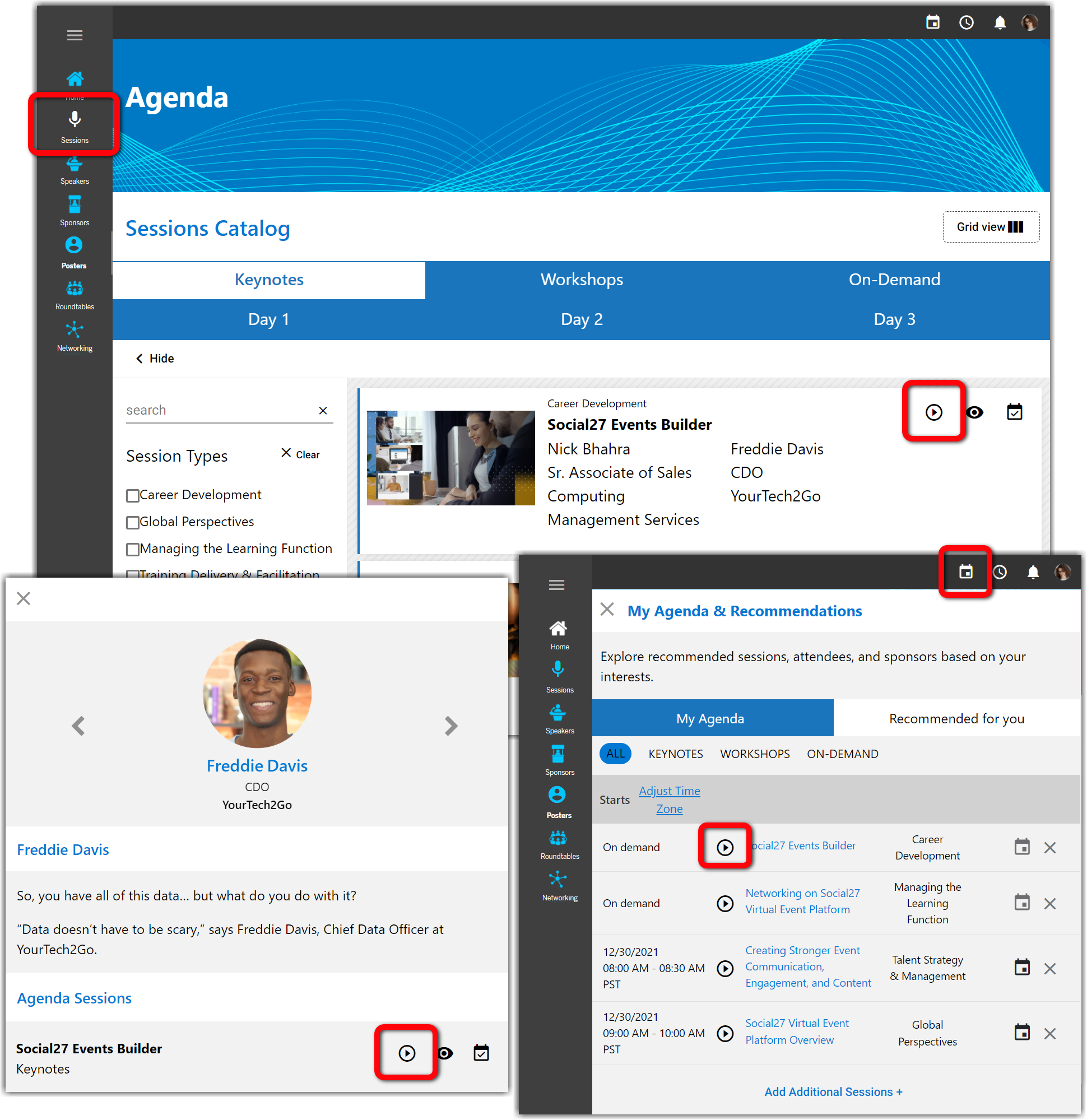
Task: Open notifications bell in the top header
Action: point(1000,23)
